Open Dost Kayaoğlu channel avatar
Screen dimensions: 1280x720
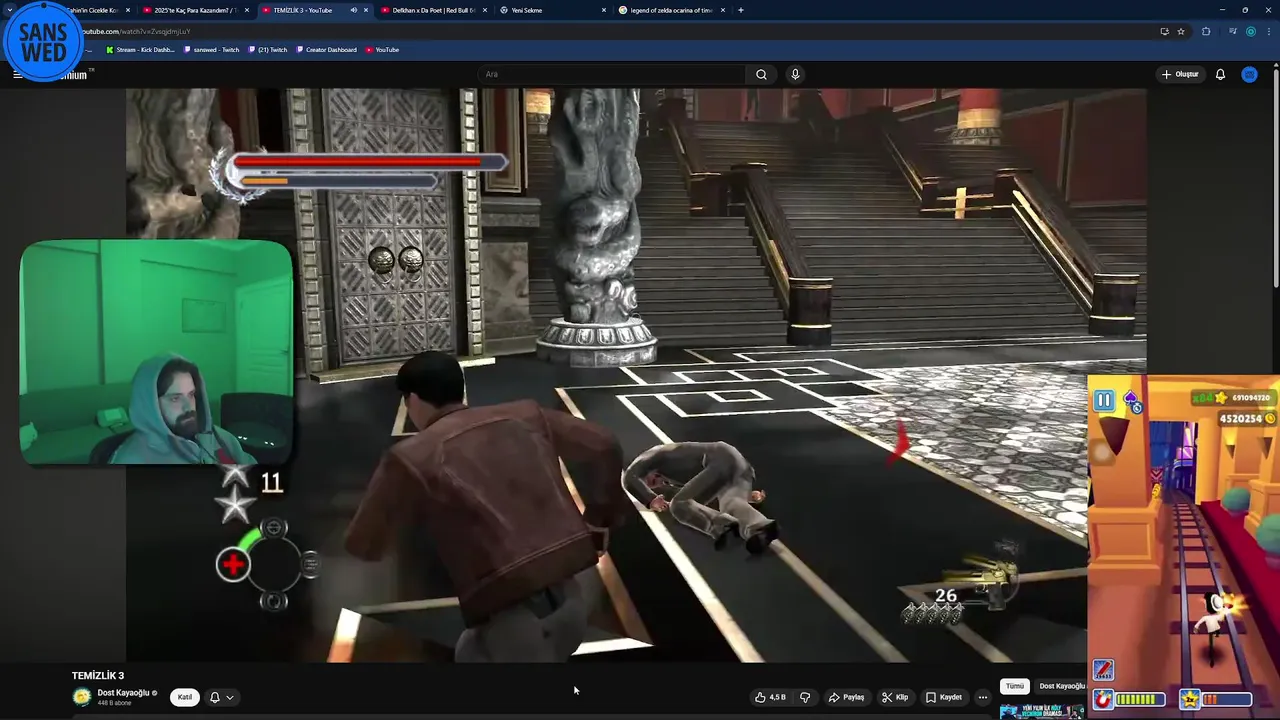82,697
